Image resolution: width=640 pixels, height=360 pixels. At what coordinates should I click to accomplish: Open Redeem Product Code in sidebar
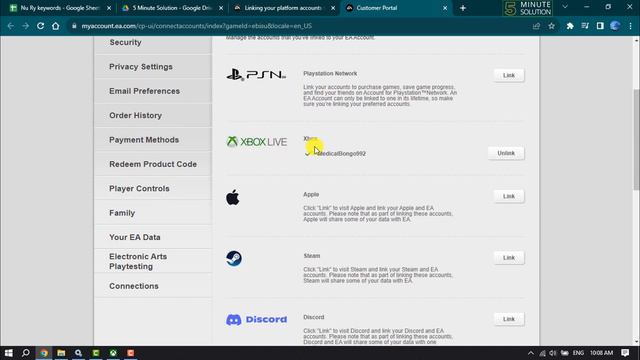[153, 164]
